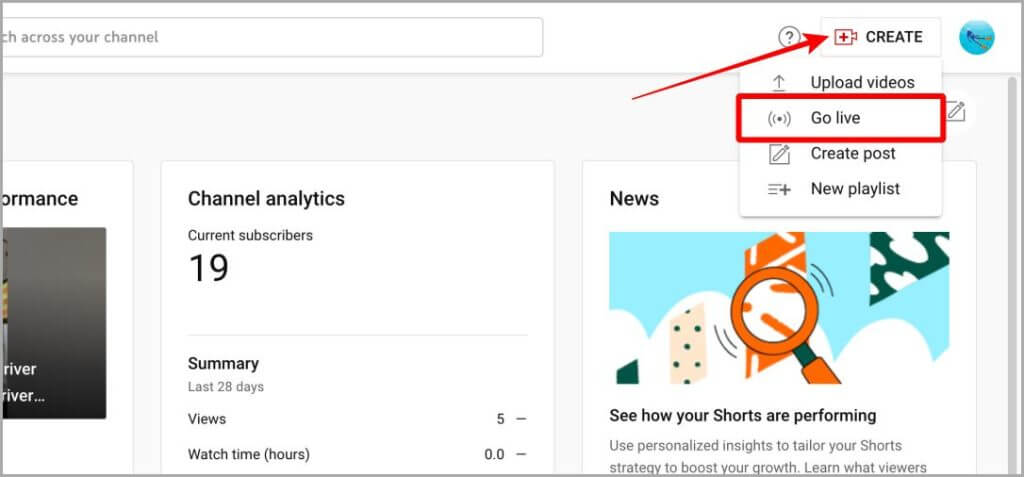The image size is (1024, 477).
Task: Click the Views row value 5
Action: 500,419
